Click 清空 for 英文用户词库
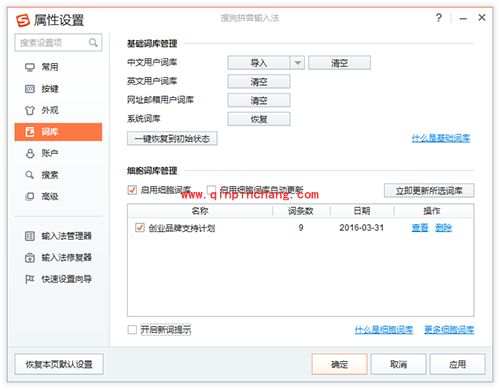The height and width of the screenshot is (389, 500). click(x=259, y=82)
